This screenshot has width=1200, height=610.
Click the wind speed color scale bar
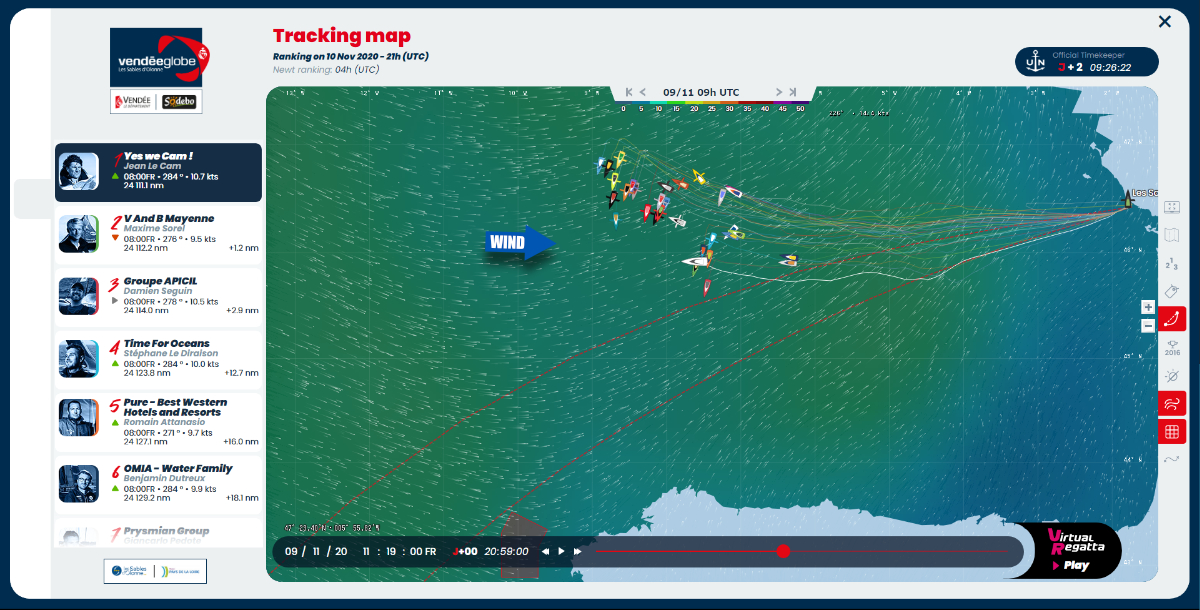pos(713,103)
